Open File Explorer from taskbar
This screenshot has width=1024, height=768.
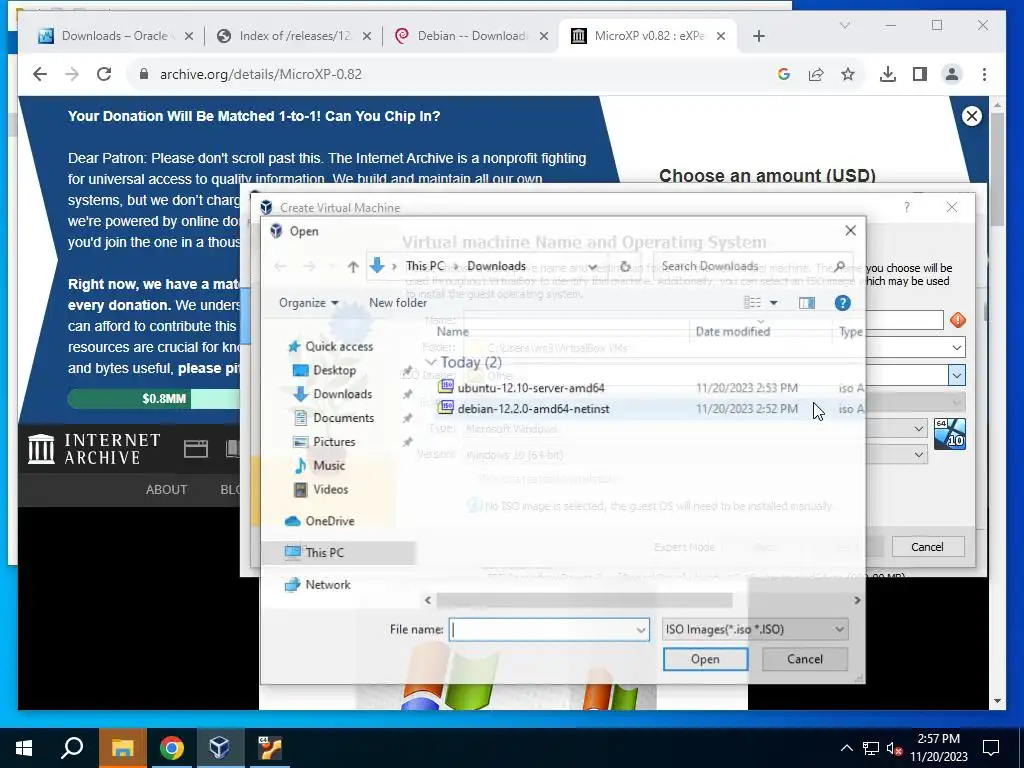122,748
